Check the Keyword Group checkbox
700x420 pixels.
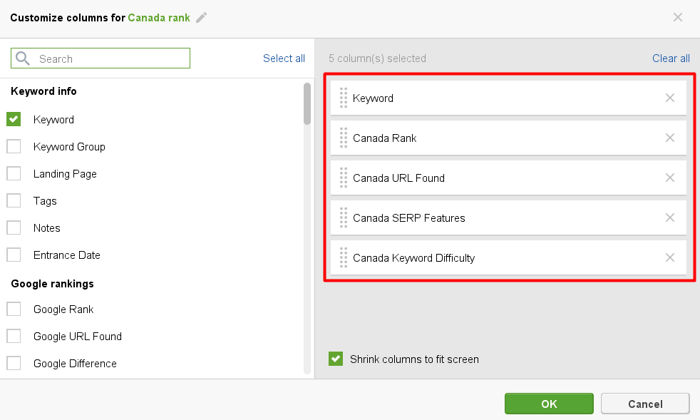(x=13, y=146)
